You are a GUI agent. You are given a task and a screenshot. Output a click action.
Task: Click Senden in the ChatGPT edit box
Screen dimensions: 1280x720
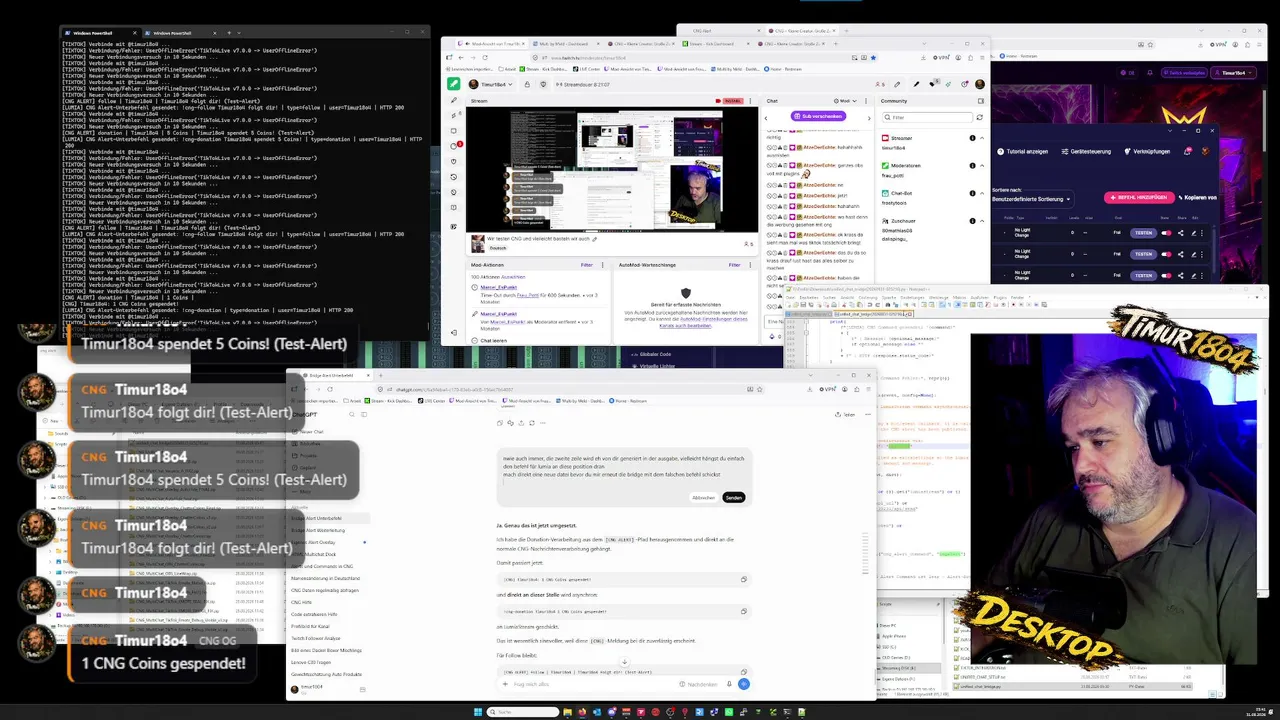(733, 497)
